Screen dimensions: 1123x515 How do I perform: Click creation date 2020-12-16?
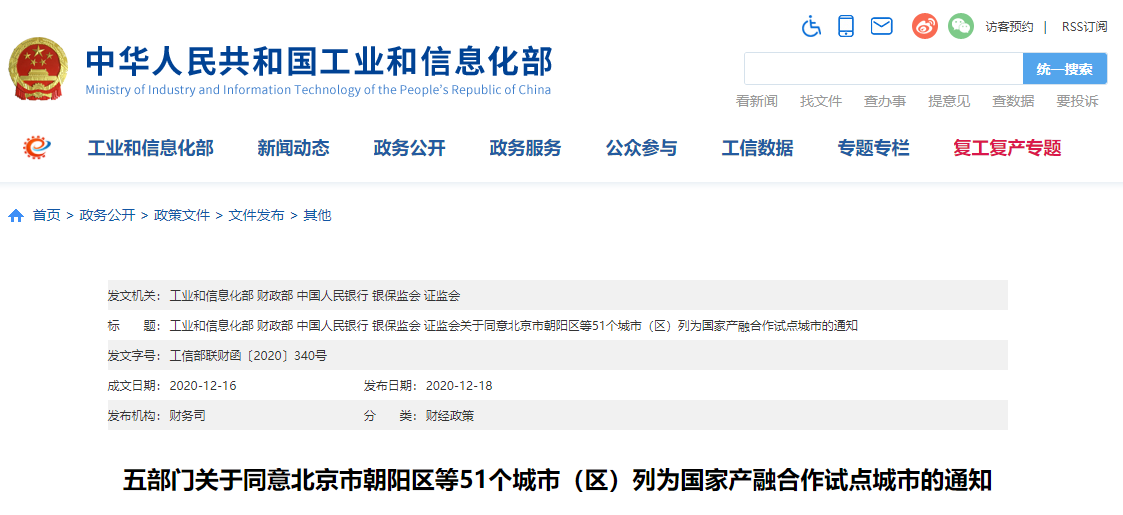tap(203, 385)
